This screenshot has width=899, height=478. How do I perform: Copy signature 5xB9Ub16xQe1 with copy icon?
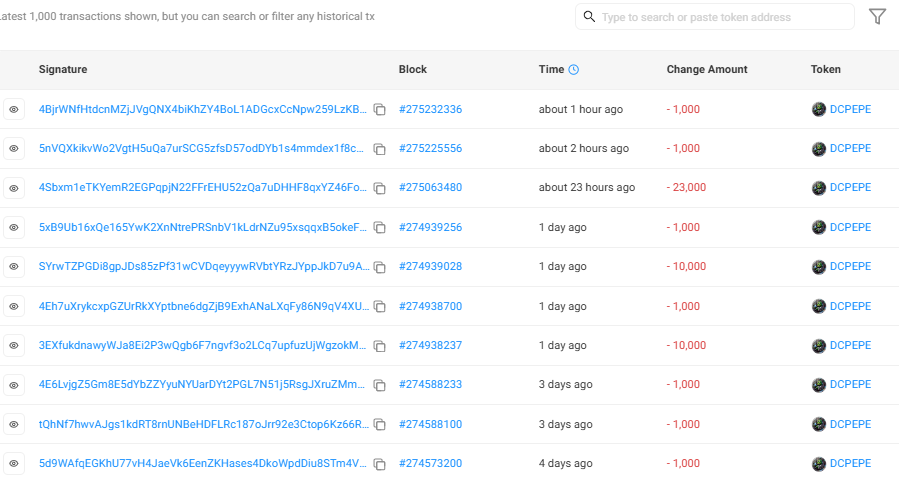pos(380,228)
